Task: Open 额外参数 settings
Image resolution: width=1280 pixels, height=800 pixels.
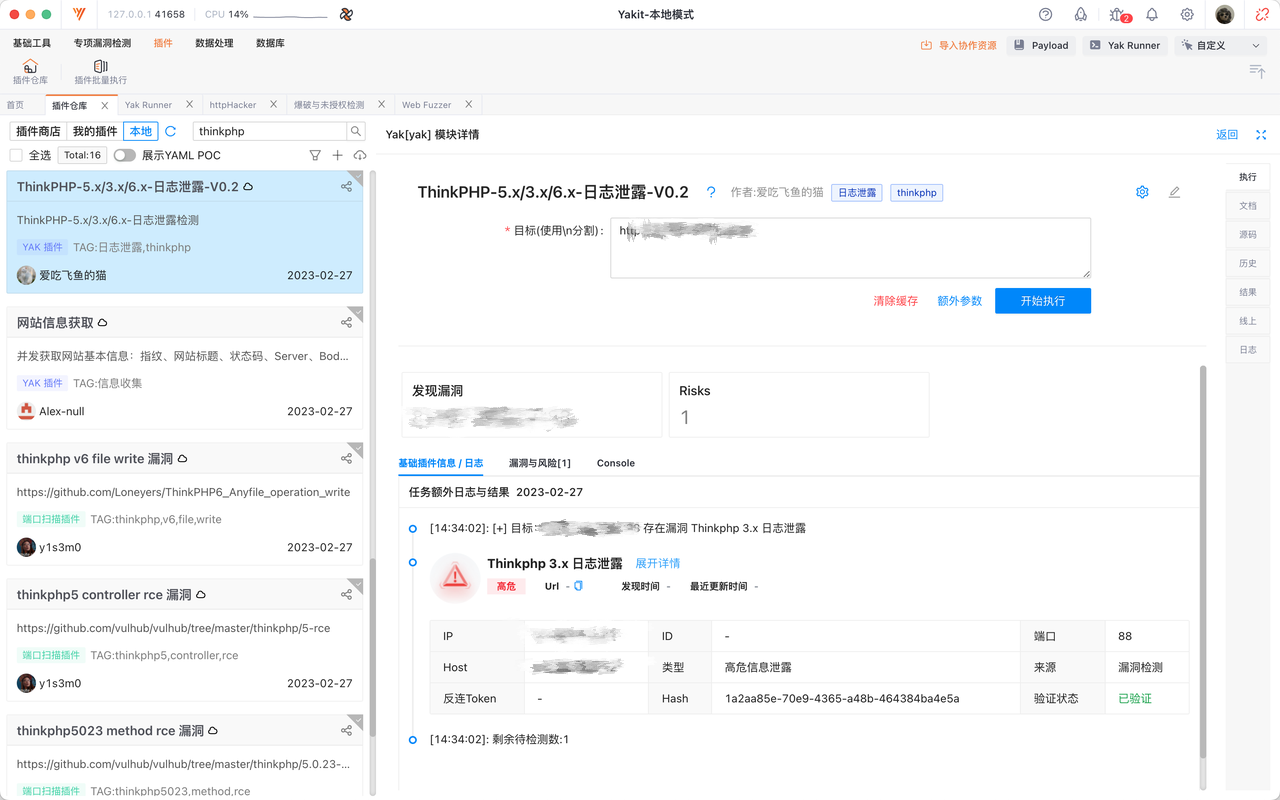Action: (960, 301)
